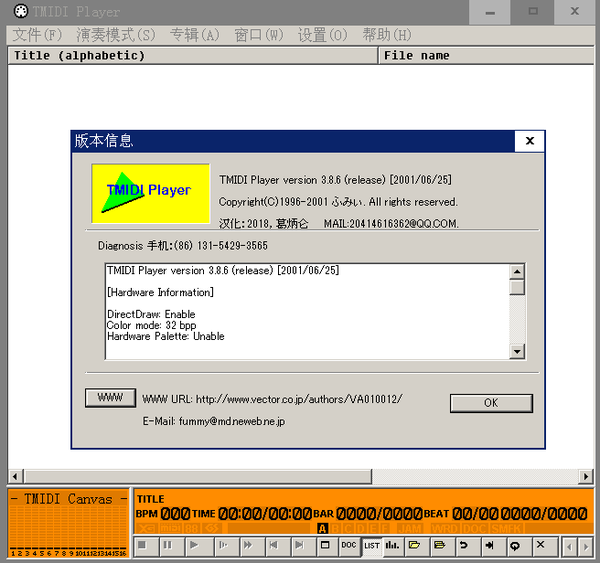The height and width of the screenshot is (563, 600).
Task: Open the 演奏模式(S) menu
Action: tap(116, 35)
